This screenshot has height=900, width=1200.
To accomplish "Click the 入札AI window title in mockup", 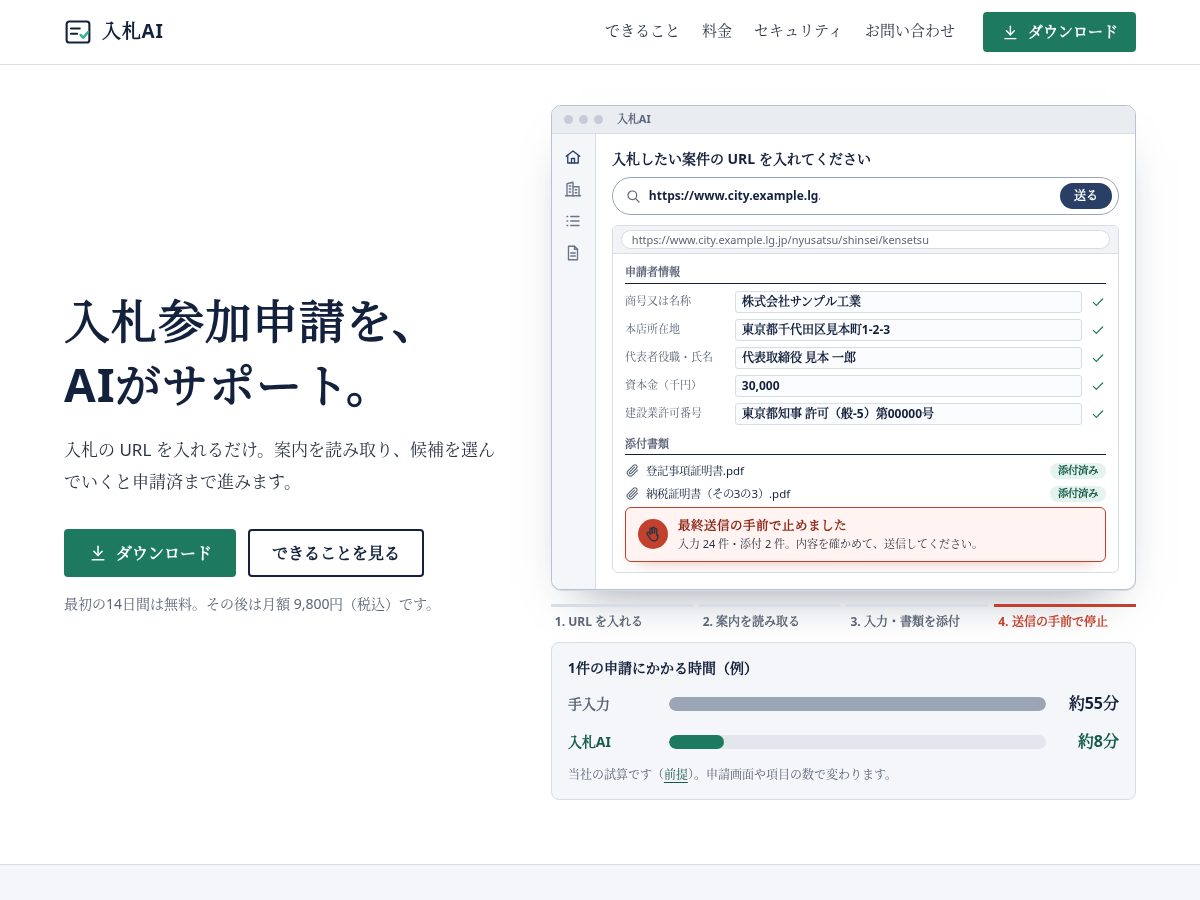I will coord(634,119).
